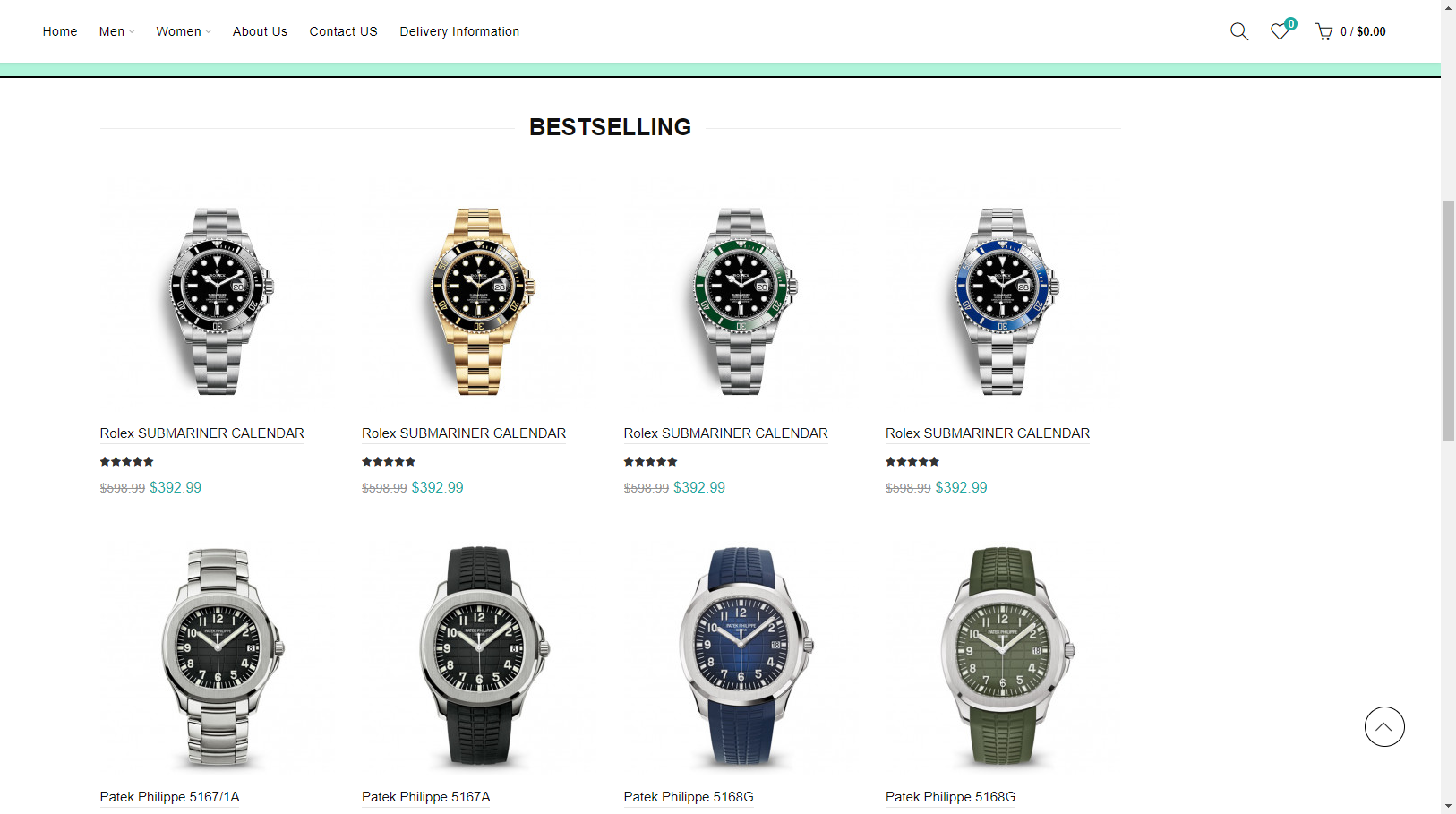Screen dimensions: 1456x814
Task: Open the wishlist heart icon
Action: click(1280, 31)
